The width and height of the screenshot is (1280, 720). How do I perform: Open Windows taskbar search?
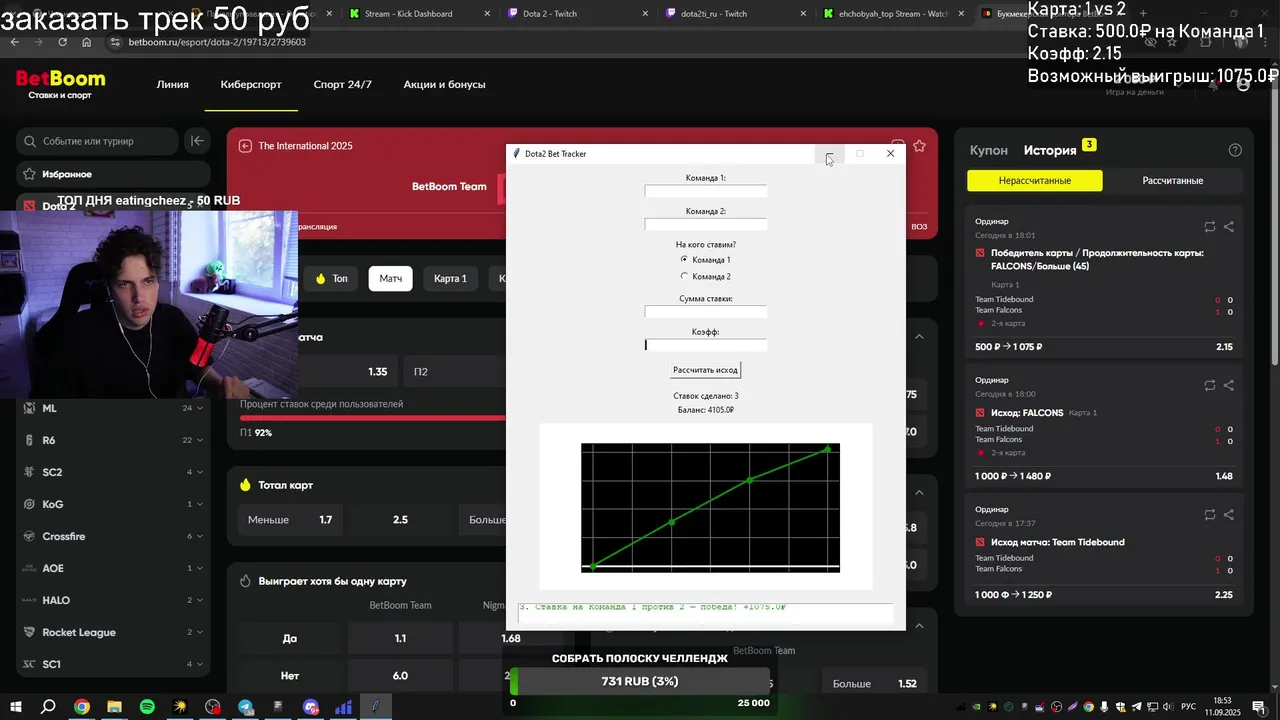pyautogui.click(x=48, y=707)
